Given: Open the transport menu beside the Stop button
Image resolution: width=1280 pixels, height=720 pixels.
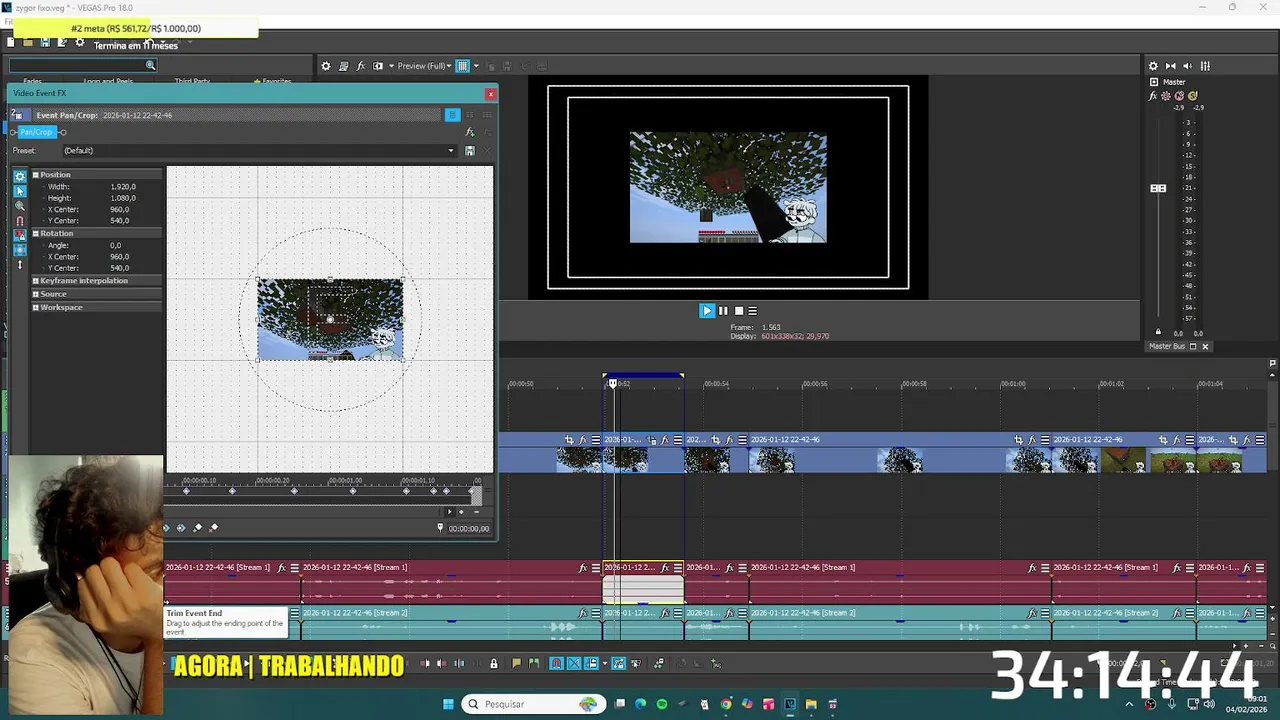Looking at the screenshot, I should click(x=753, y=311).
